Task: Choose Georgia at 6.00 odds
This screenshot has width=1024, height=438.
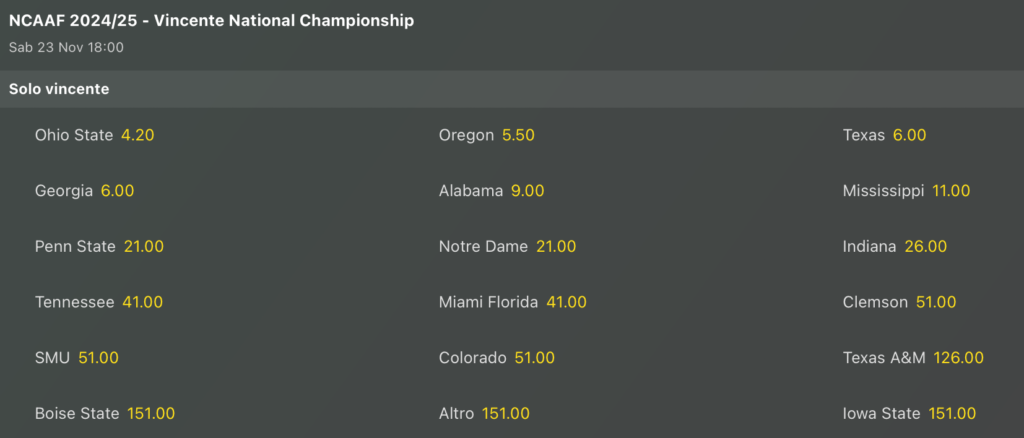Action: click(x=84, y=191)
